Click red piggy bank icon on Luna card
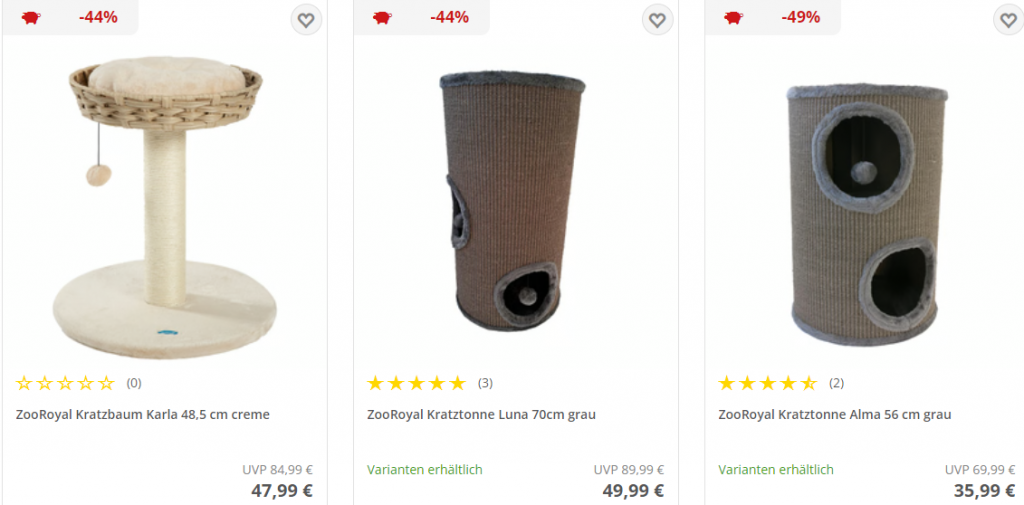This screenshot has width=1024, height=505. [383, 18]
